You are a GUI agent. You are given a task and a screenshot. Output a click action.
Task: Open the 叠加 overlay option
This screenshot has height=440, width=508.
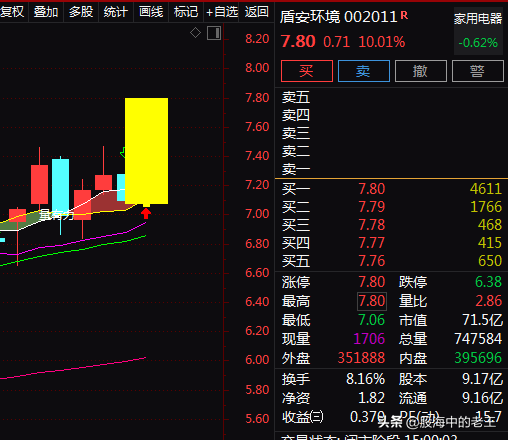point(46,12)
